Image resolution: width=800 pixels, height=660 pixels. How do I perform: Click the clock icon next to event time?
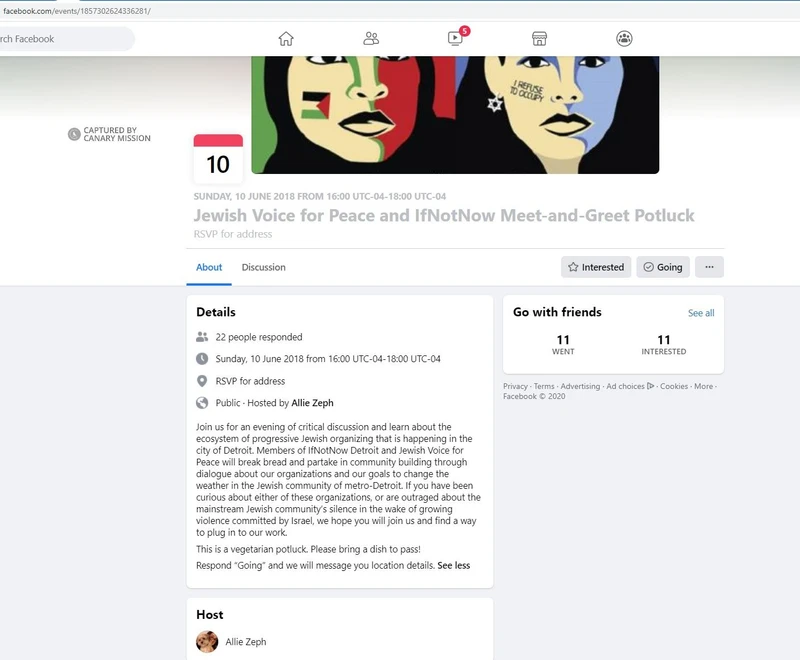(x=203, y=358)
